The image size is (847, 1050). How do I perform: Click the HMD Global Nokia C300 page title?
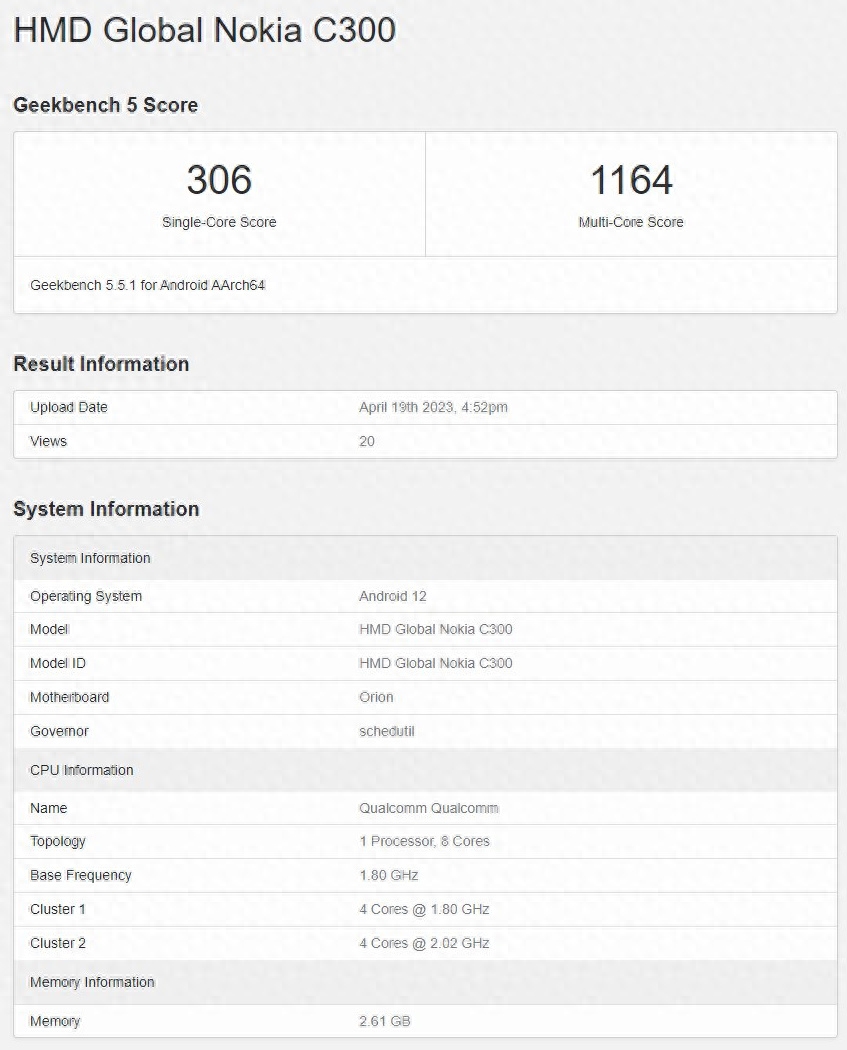pyautogui.click(x=204, y=30)
